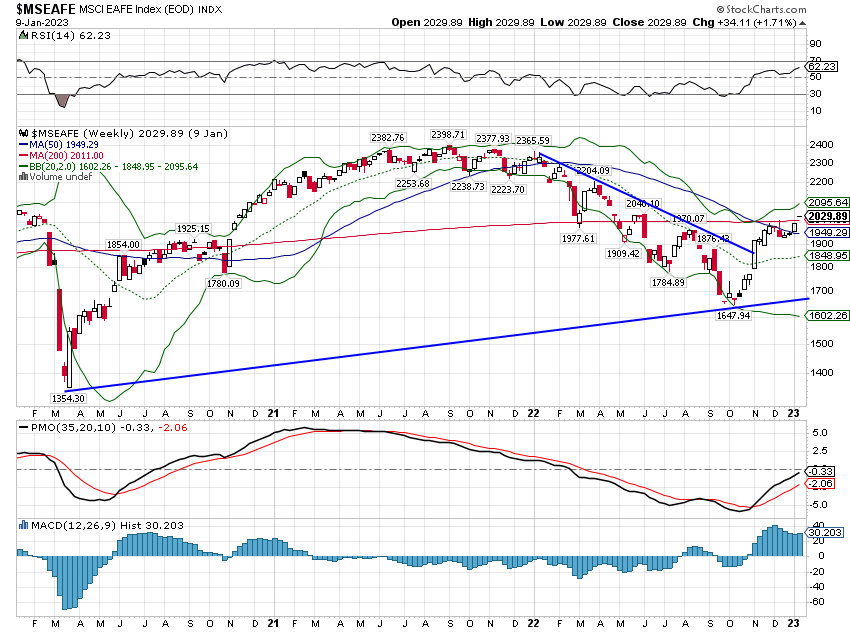Click the 2223.70 price annotation
Screen dimensions: 850x633
pyautogui.click(x=508, y=189)
